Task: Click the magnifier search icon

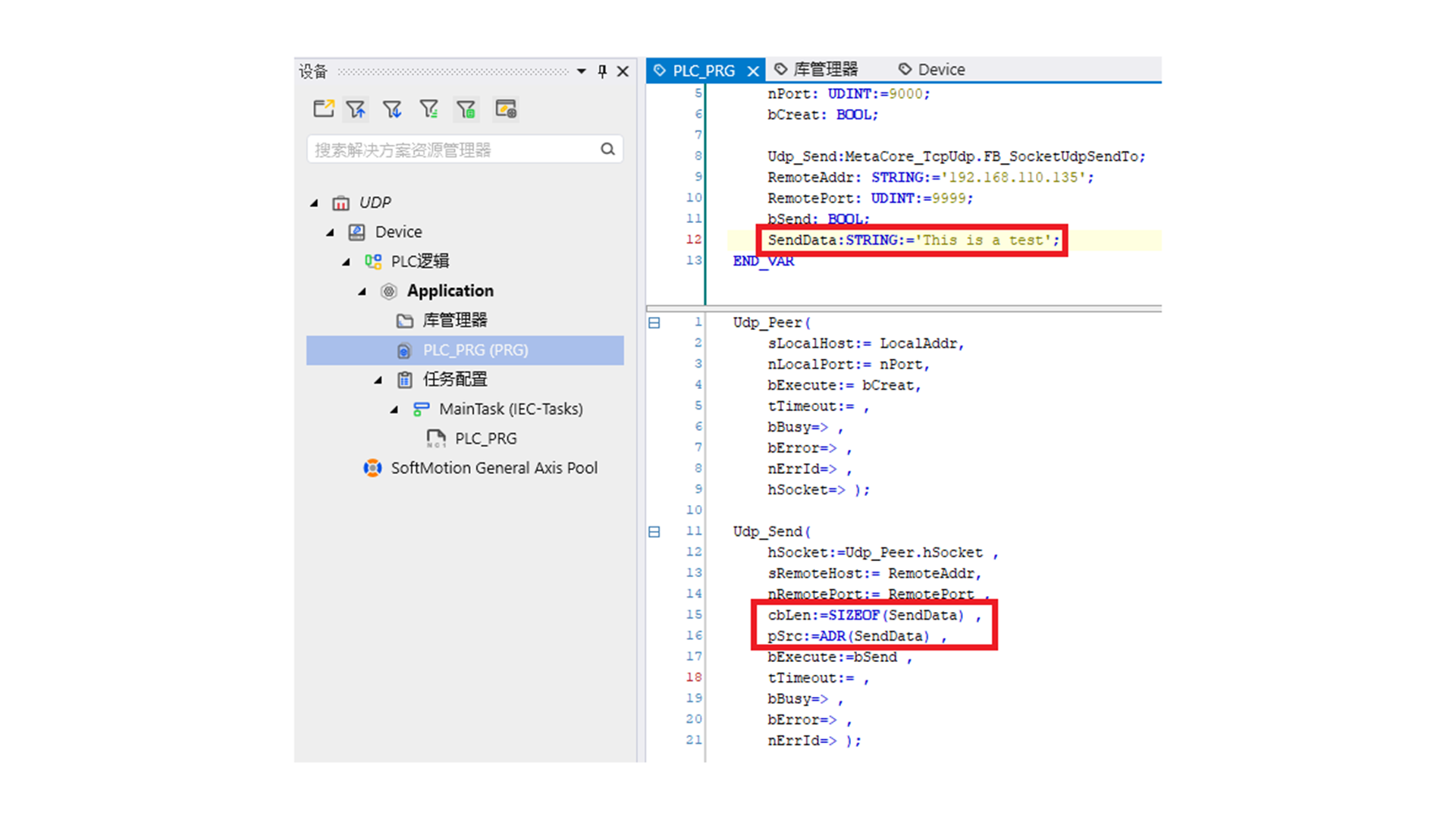Action: (607, 149)
